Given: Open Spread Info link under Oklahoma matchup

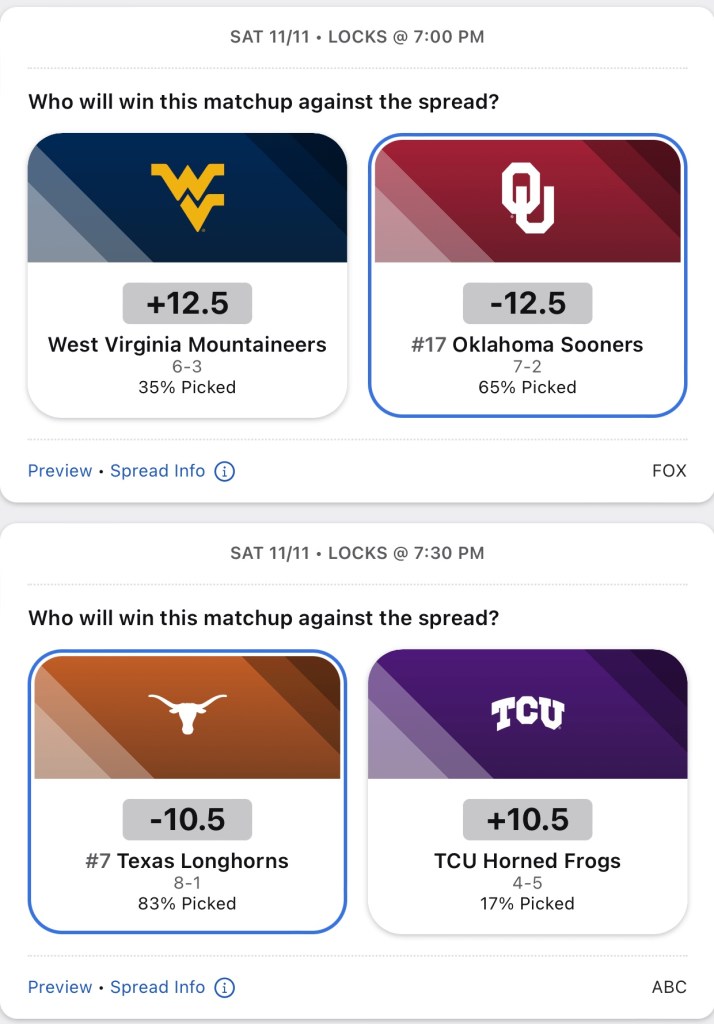Looking at the screenshot, I should pos(158,470).
